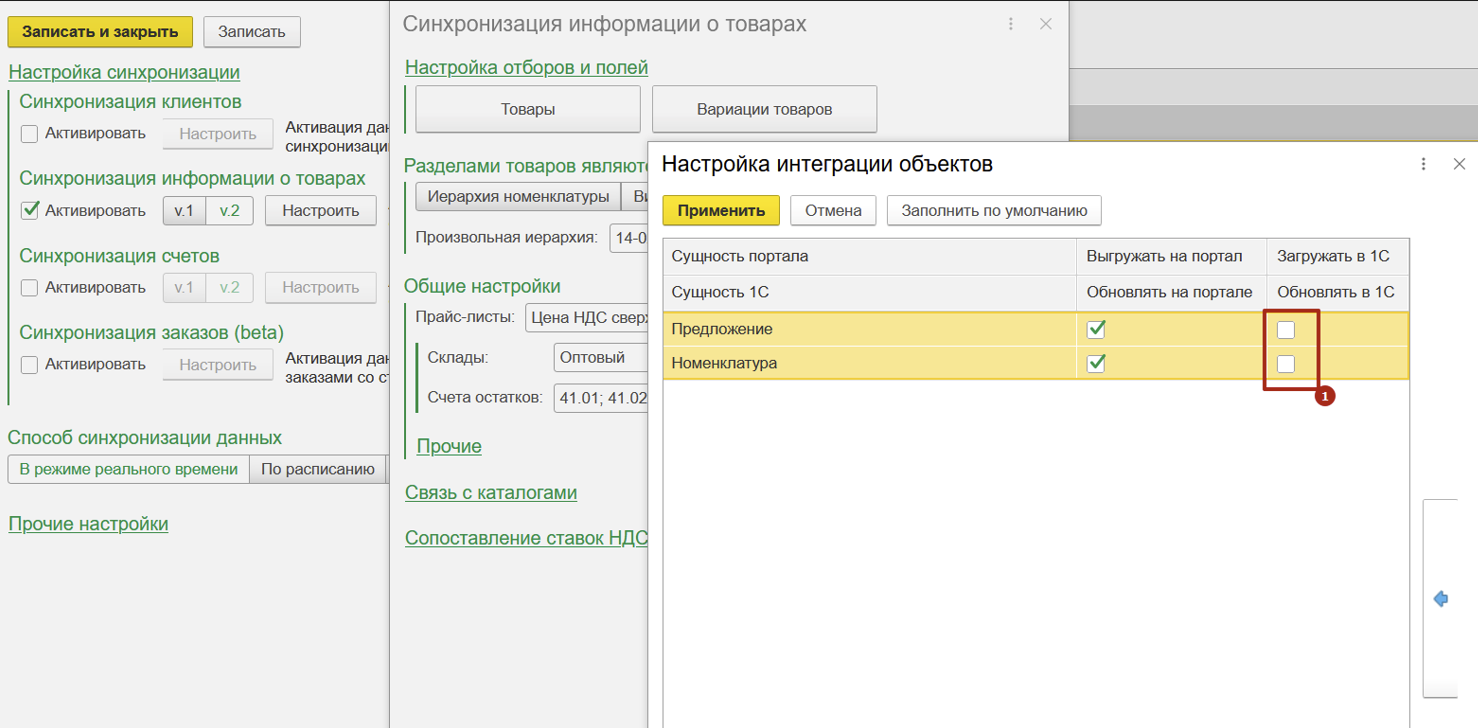Click the blue left arrow icon
1478x728 pixels.
pos(1441,599)
